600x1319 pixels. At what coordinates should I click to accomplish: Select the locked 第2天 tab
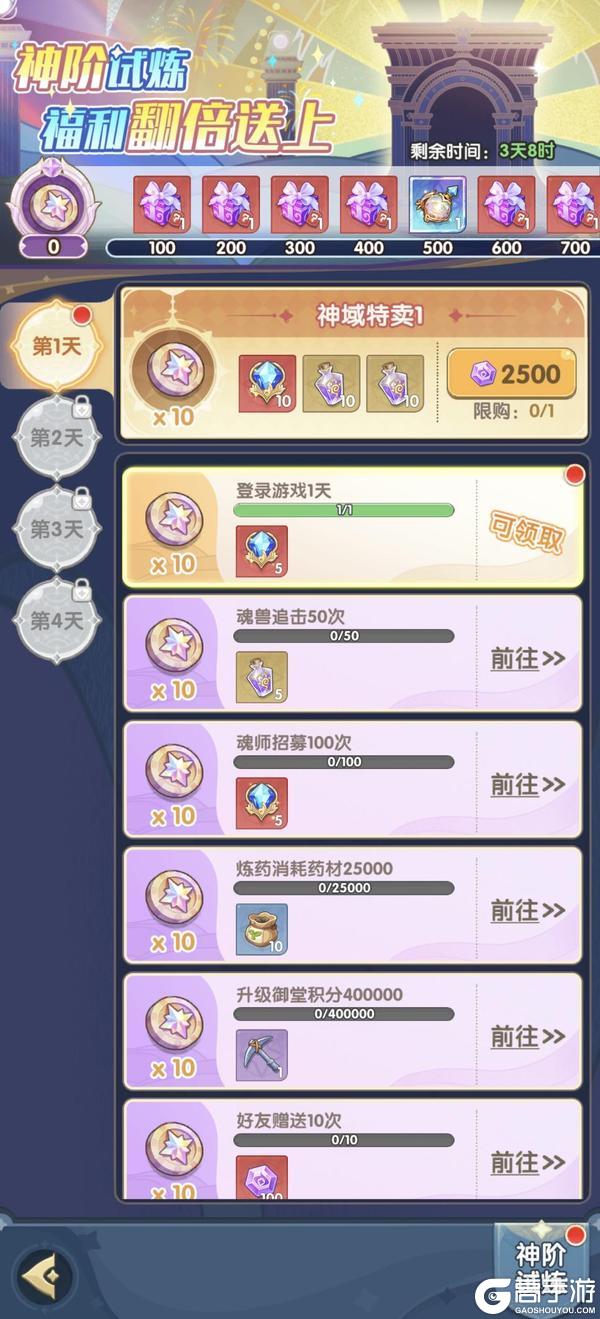(x=56, y=437)
